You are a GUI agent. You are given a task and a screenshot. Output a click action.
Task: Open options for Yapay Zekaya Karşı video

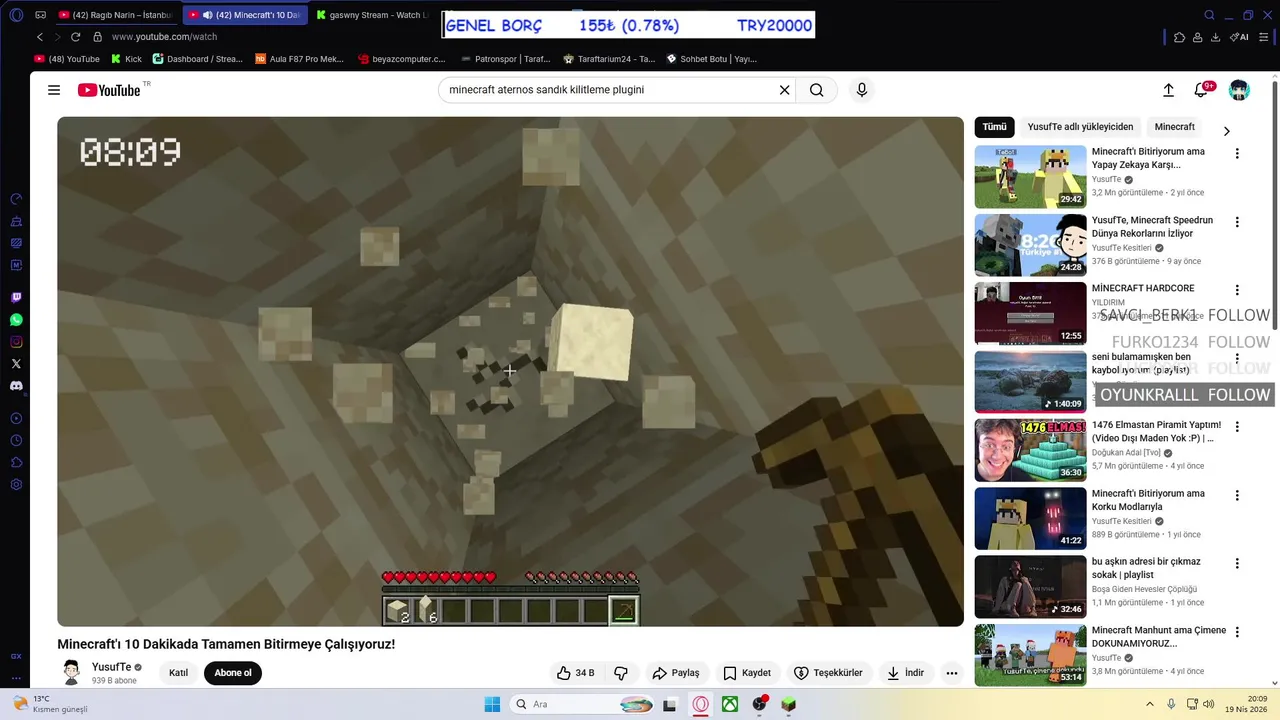[1237, 154]
